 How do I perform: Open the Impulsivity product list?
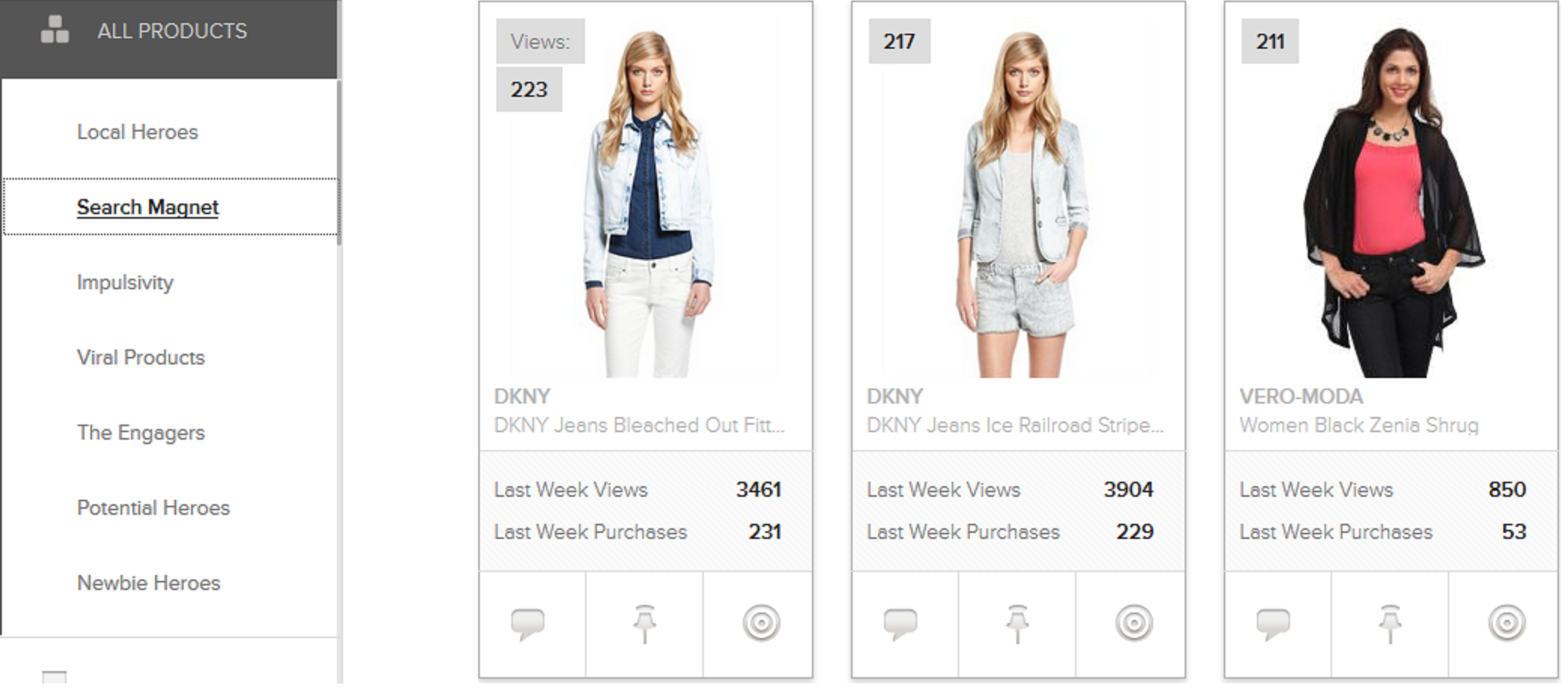[x=125, y=282]
